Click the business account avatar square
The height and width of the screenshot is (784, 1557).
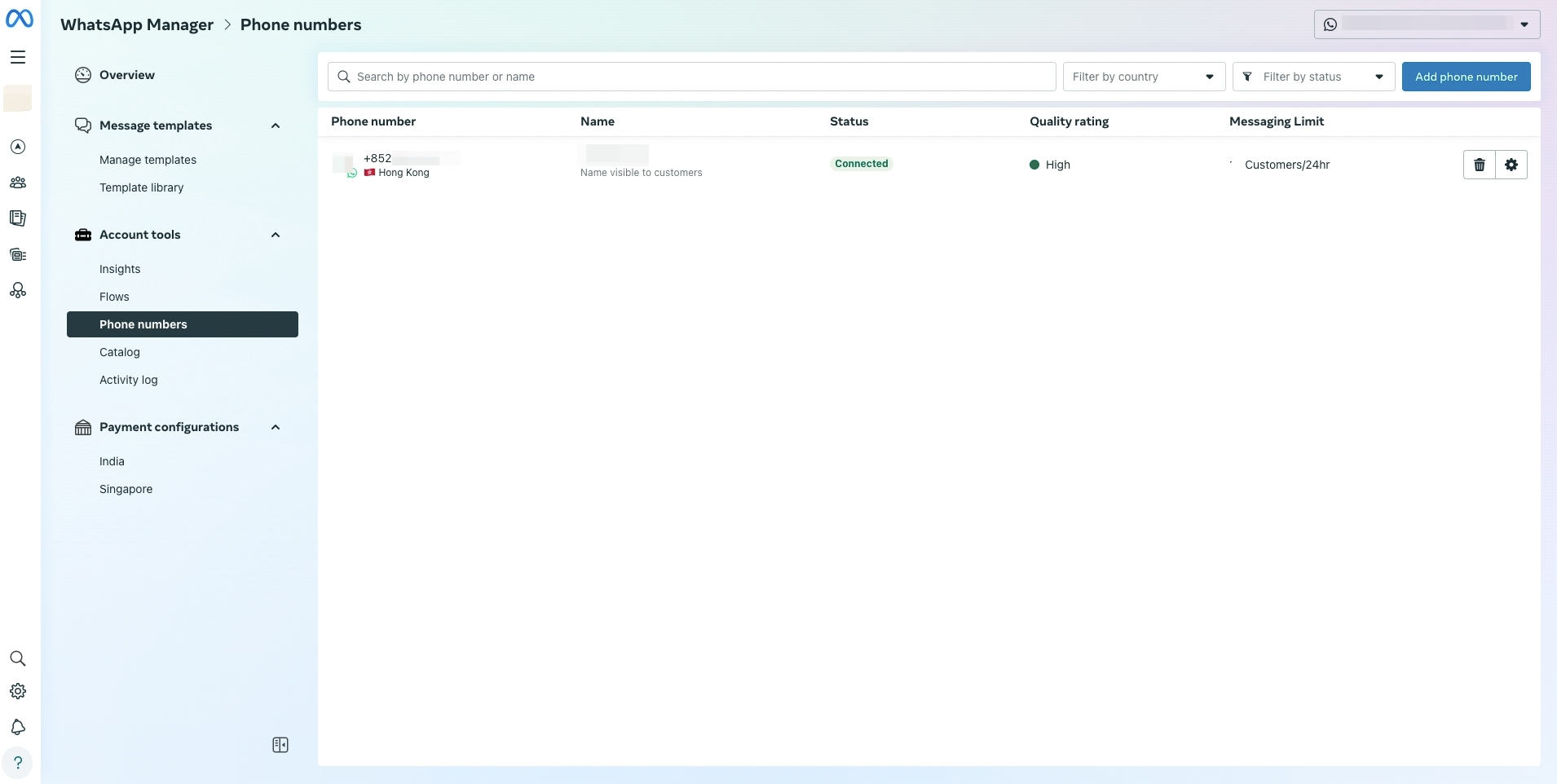18,99
